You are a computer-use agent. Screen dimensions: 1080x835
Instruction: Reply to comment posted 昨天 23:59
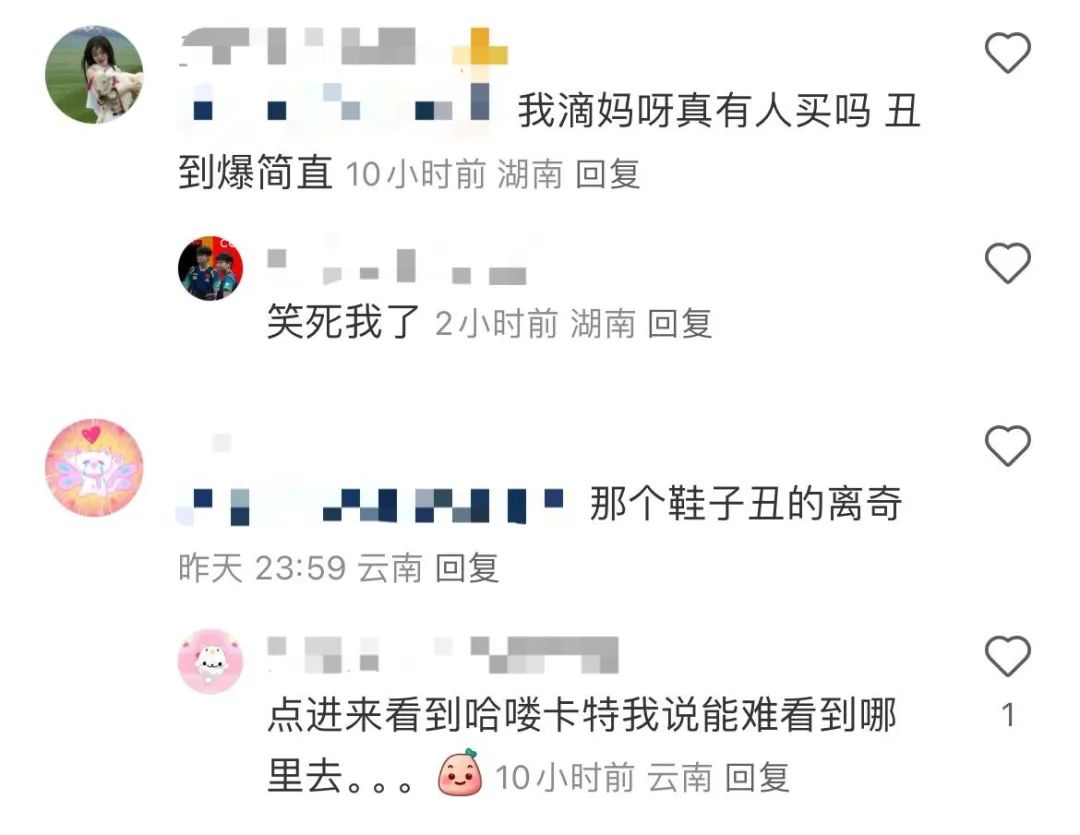(466, 568)
